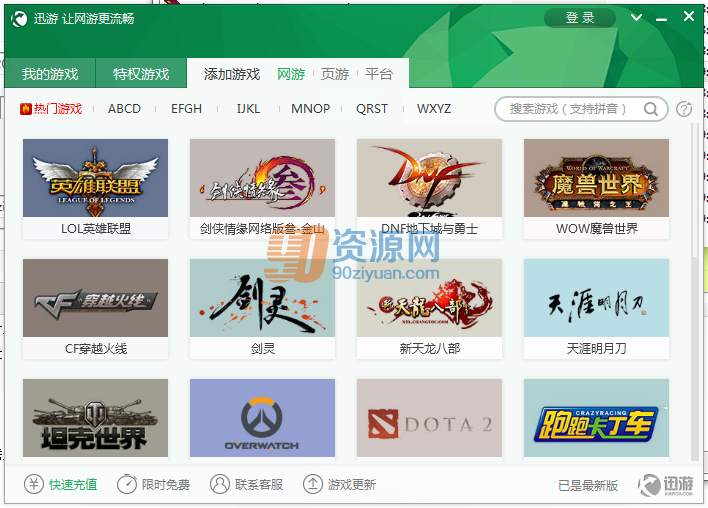
Task: Click the 剑灵 text label
Action: pos(262,349)
